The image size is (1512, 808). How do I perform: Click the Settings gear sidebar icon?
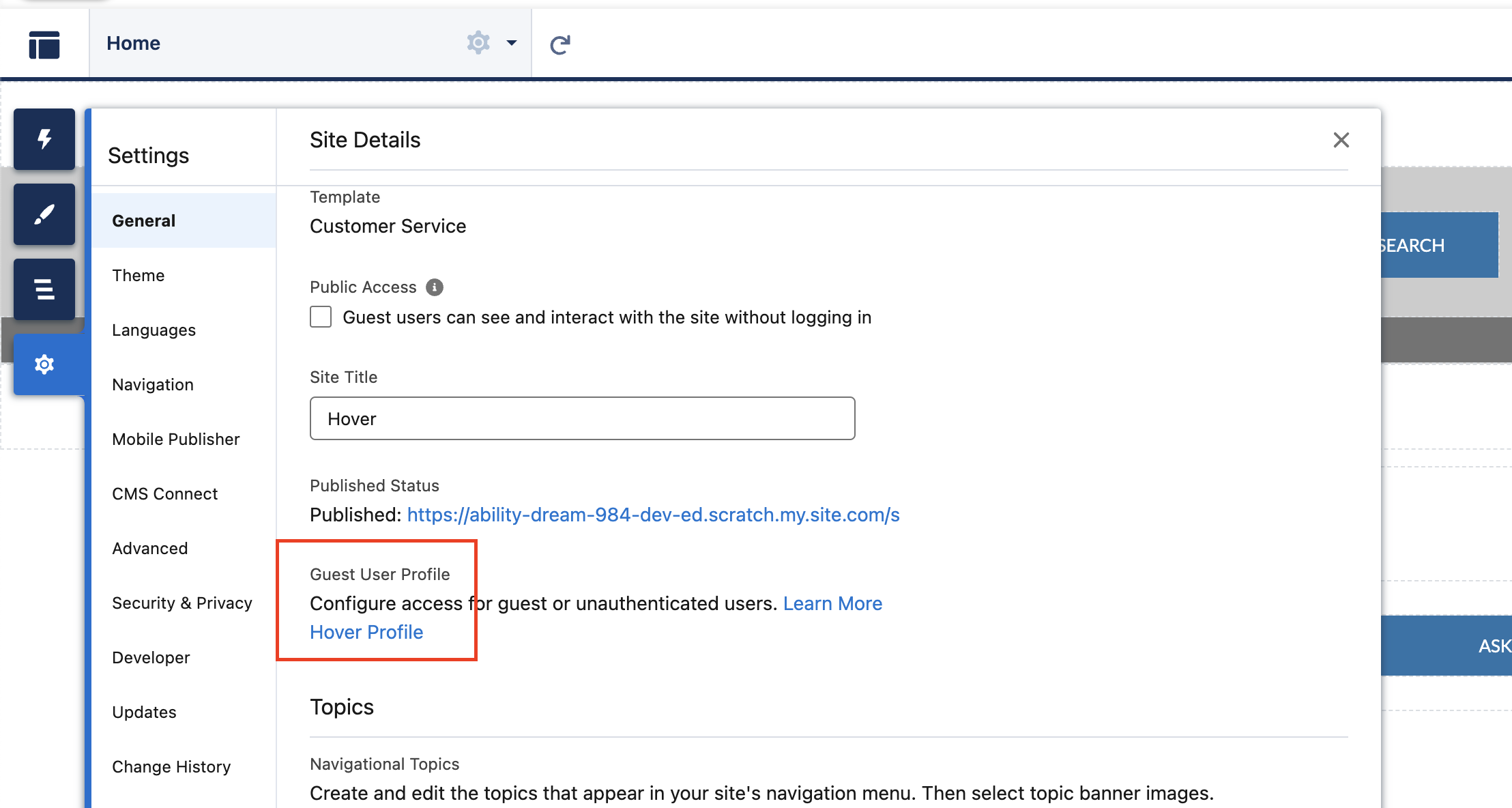click(44, 364)
